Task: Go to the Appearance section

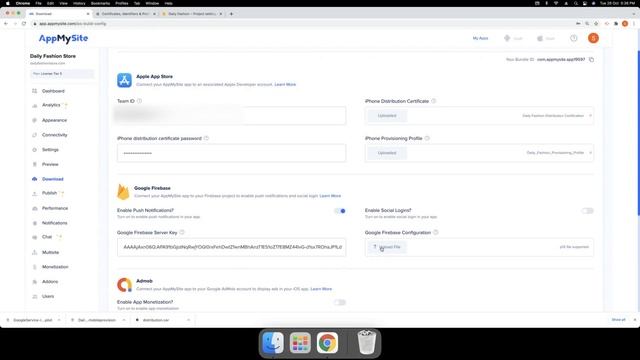Action: point(54,120)
